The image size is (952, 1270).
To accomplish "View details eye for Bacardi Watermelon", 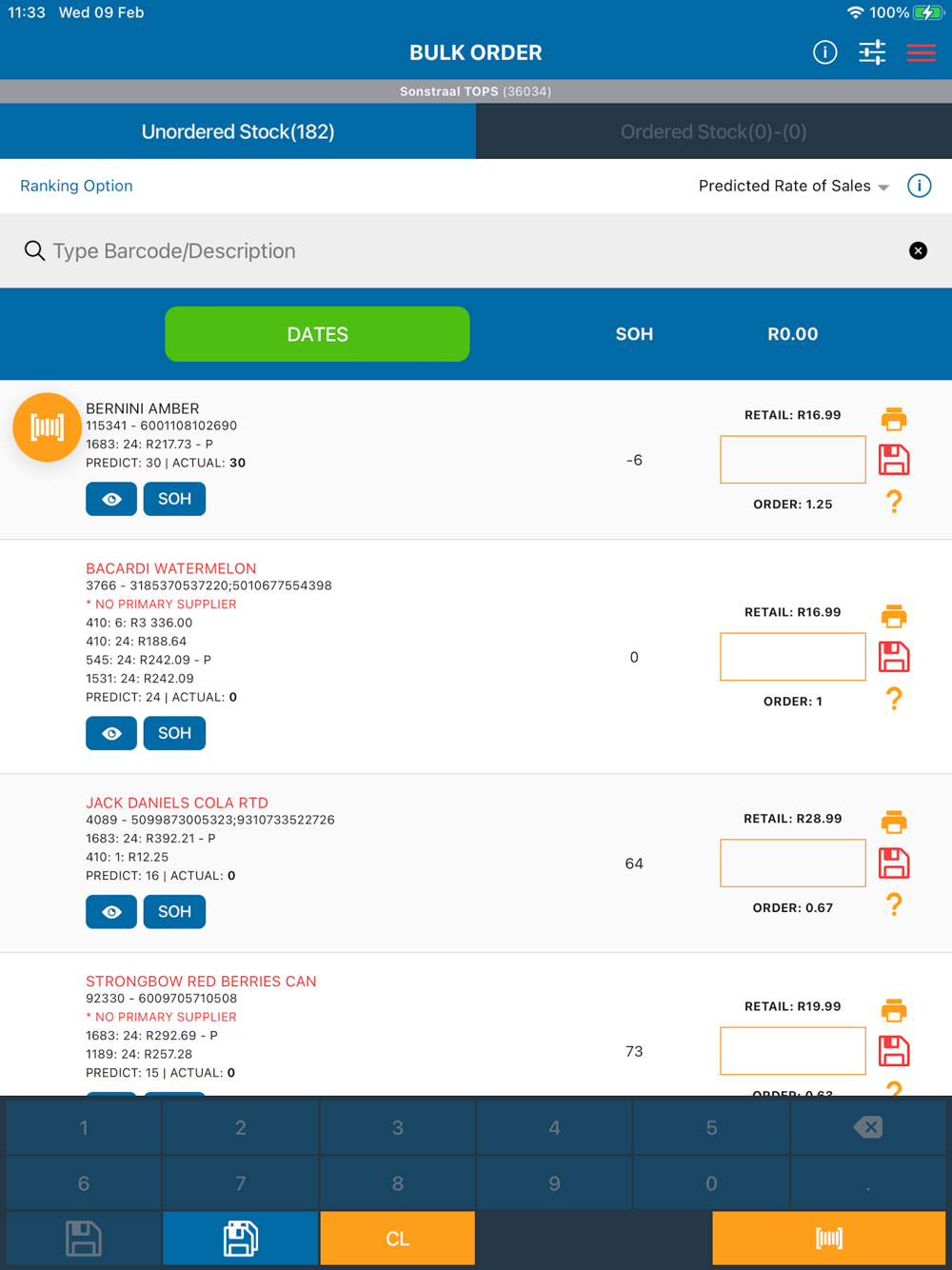I will coord(111,733).
